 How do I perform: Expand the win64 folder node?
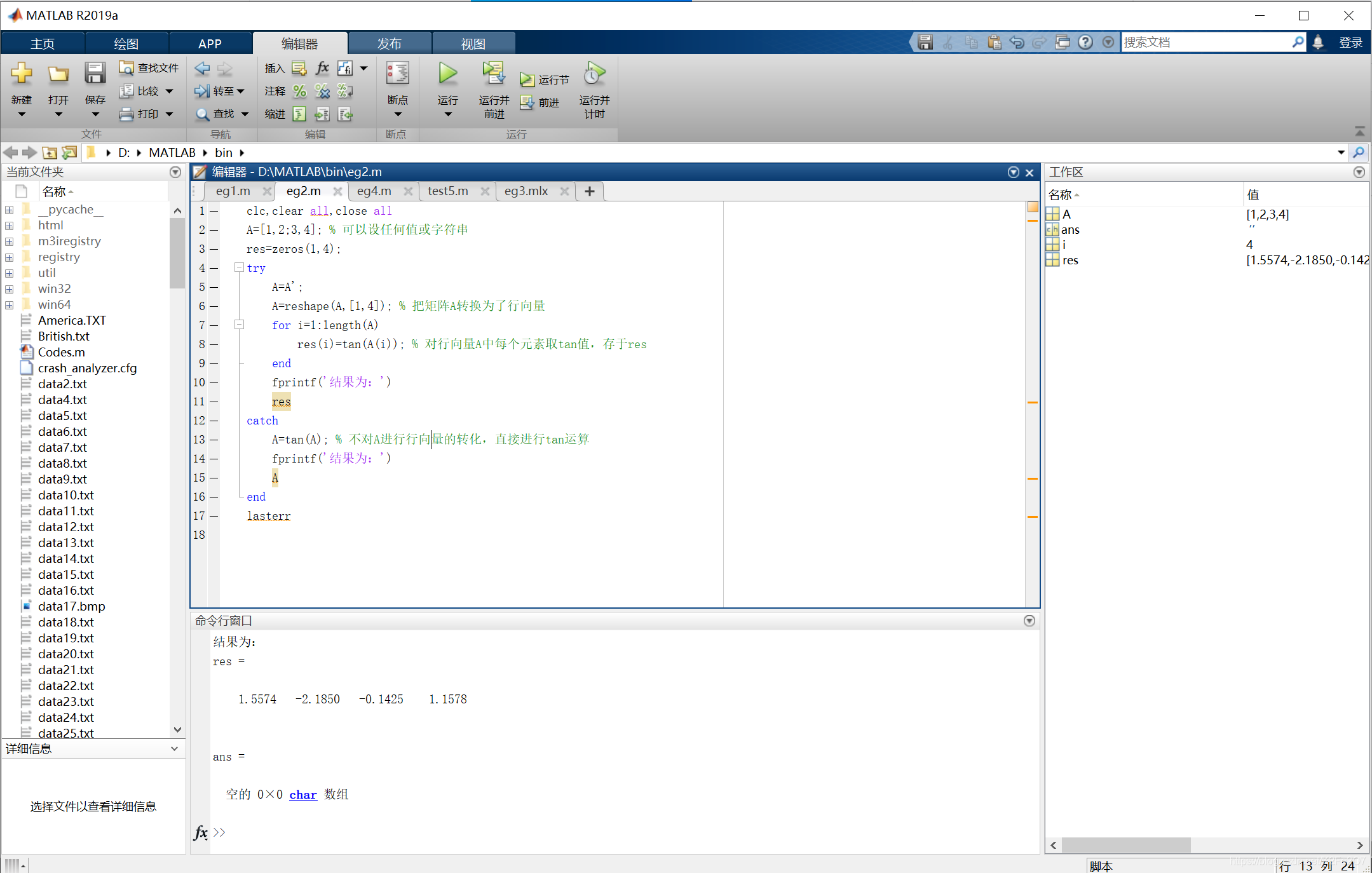10,305
